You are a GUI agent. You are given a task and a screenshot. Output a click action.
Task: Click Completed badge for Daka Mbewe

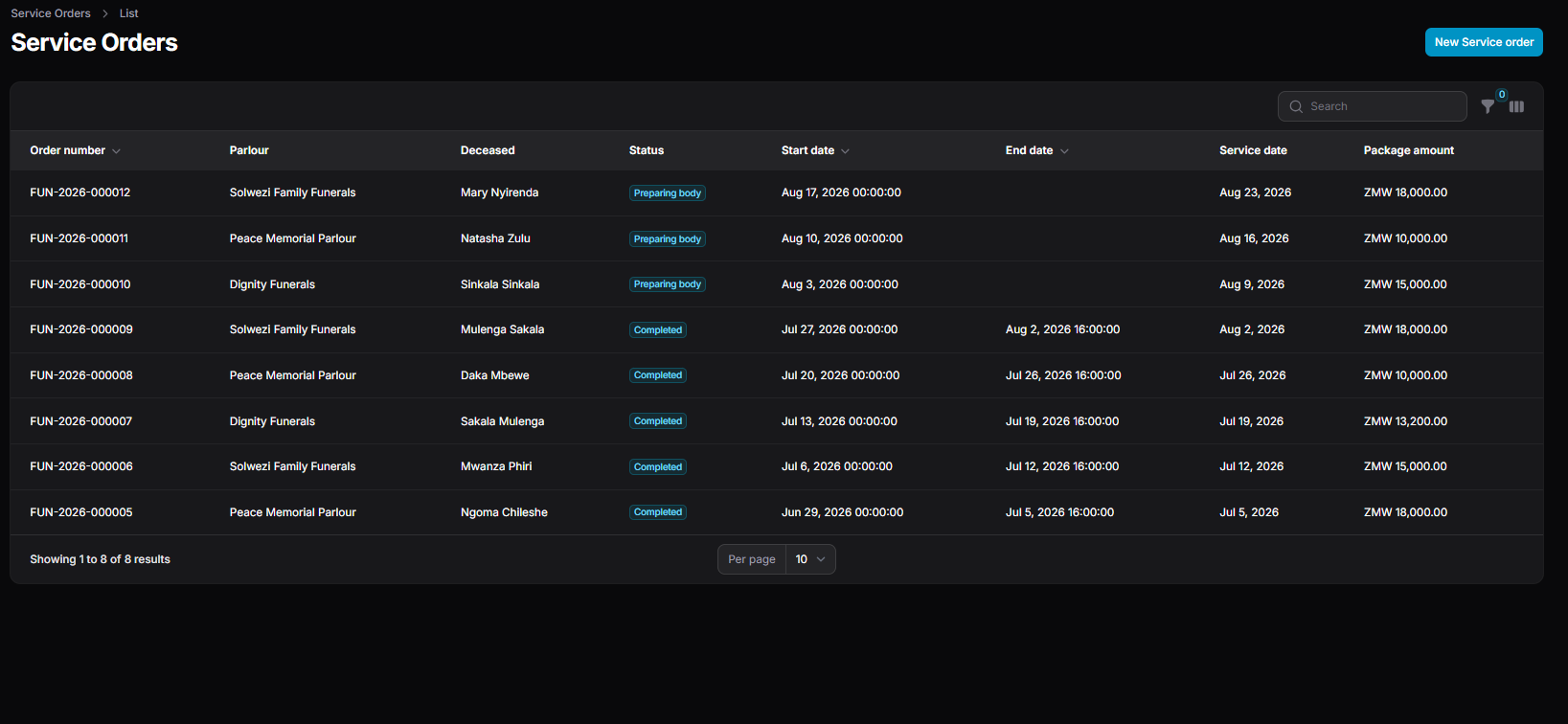[658, 375]
